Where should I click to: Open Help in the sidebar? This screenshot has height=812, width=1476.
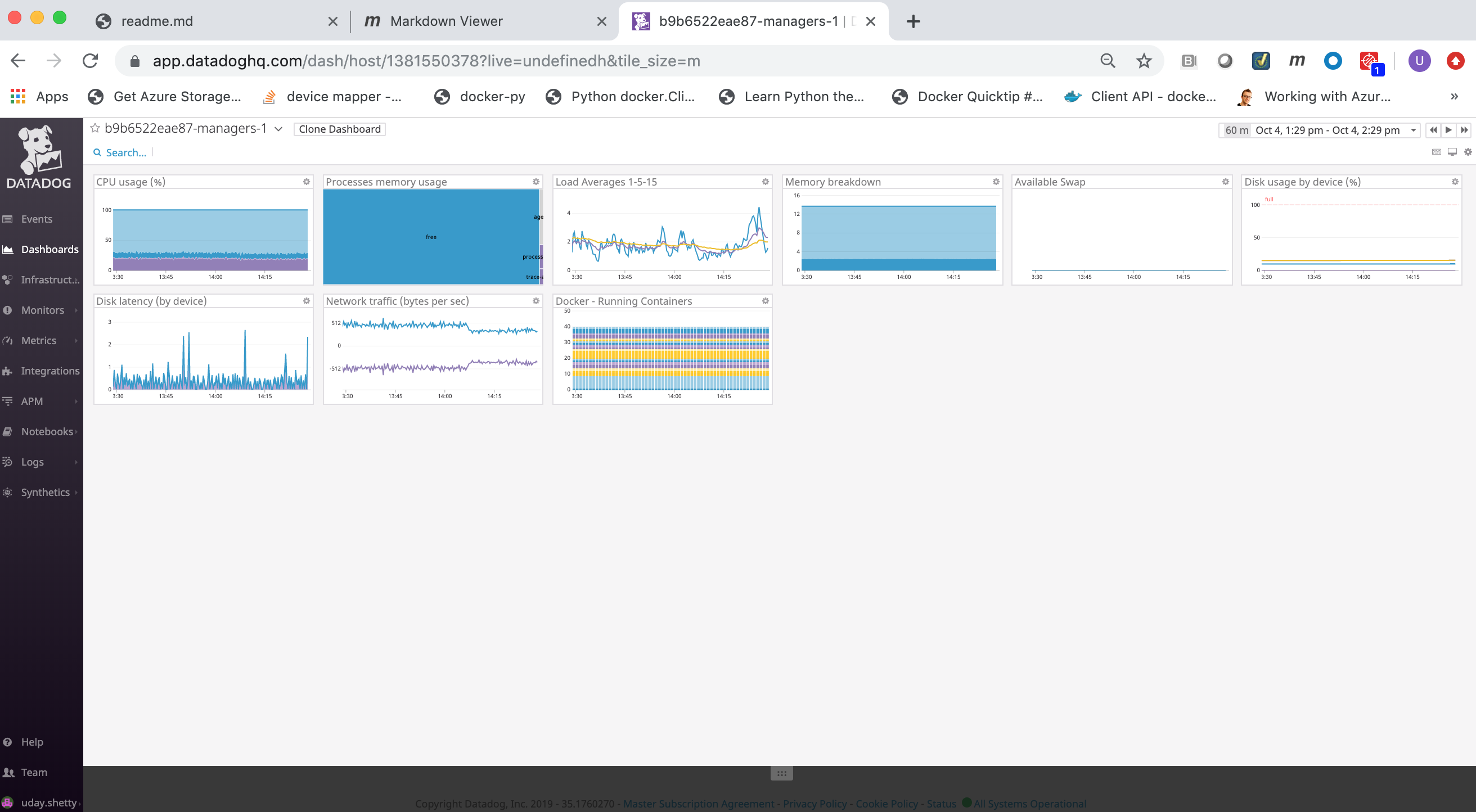[32, 742]
